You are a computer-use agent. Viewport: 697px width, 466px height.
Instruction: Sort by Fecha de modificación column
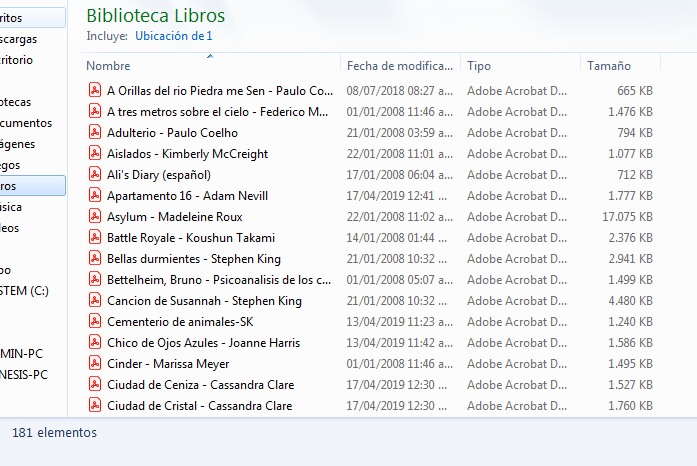[x=400, y=66]
